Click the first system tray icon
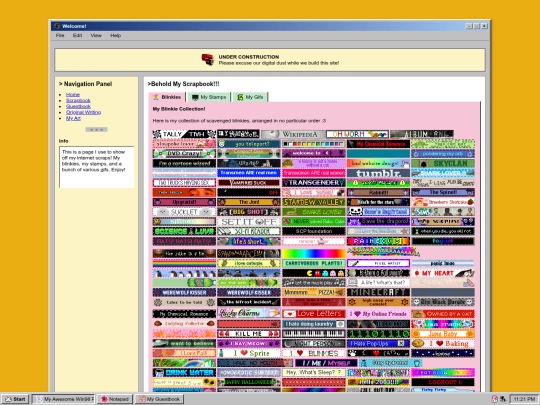Image resolution: width=540 pixels, height=405 pixels. tap(495, 399)
